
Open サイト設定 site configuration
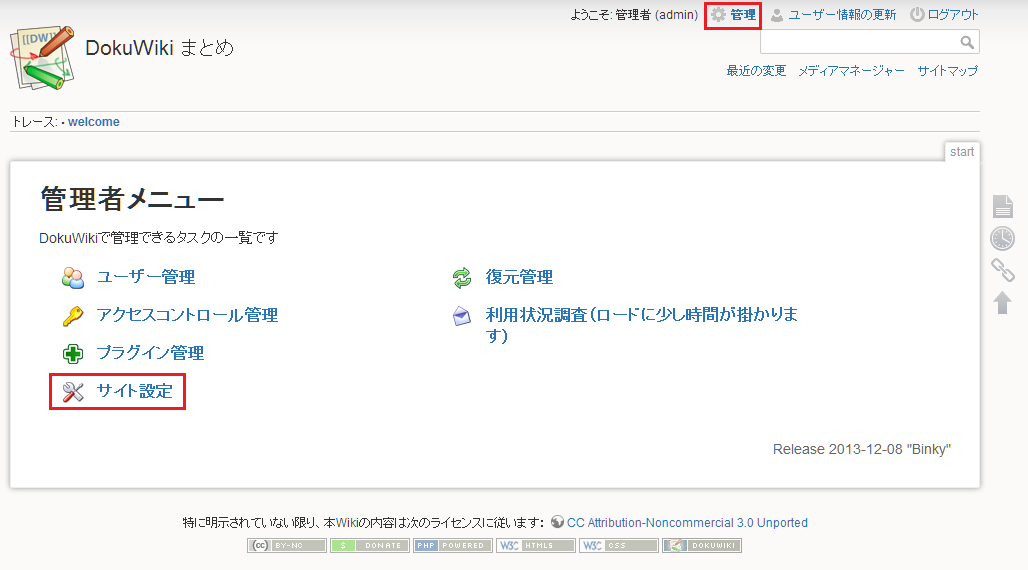coord(134,392)
